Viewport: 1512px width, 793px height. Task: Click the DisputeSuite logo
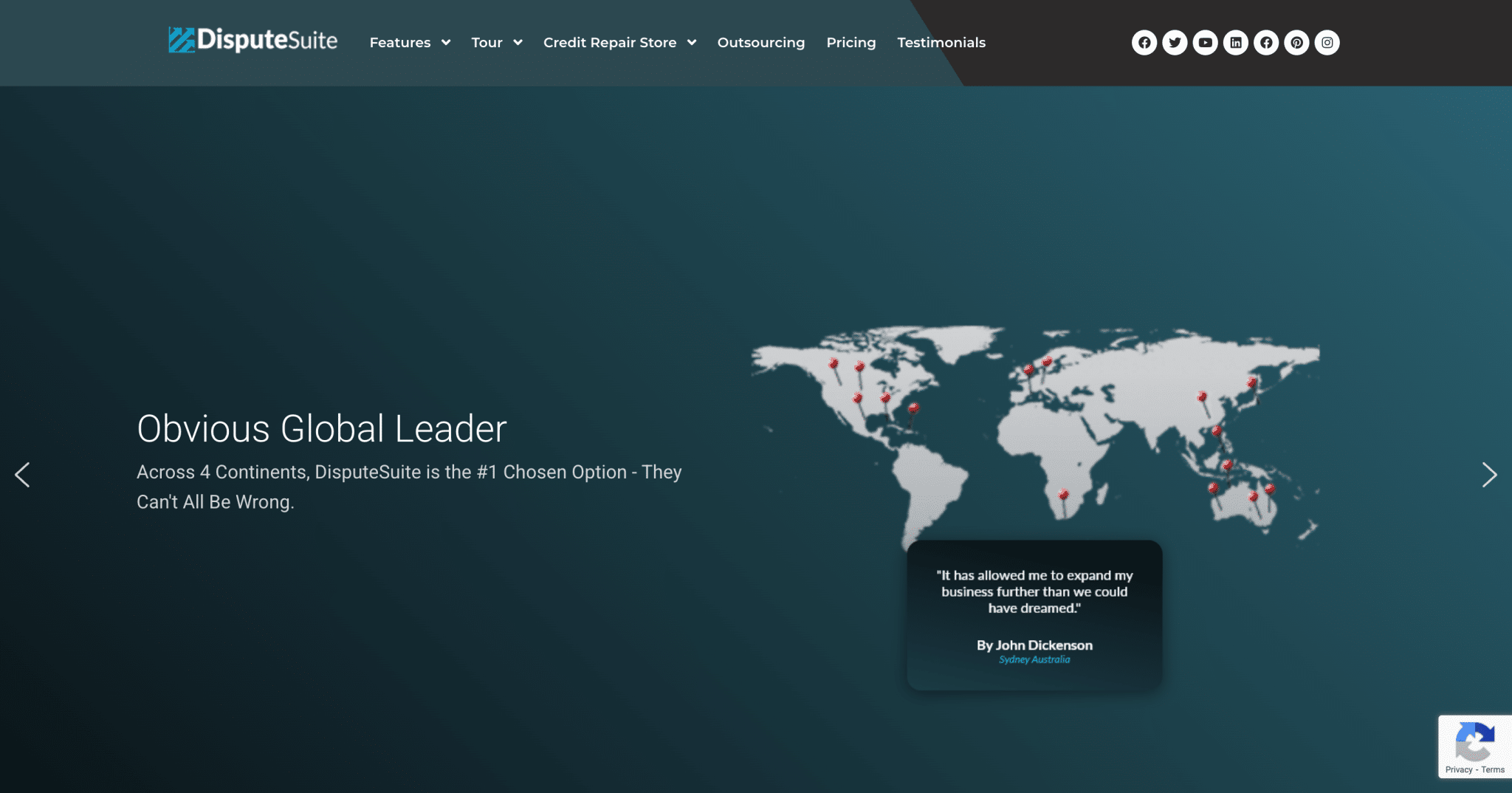(x=252, y=41)
